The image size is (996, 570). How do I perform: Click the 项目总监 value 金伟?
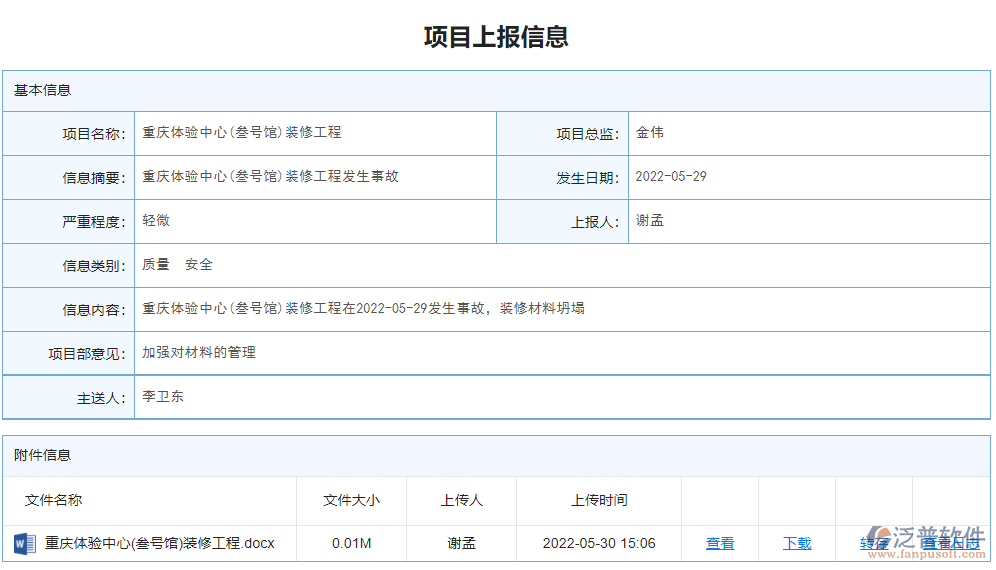[650, 132]
